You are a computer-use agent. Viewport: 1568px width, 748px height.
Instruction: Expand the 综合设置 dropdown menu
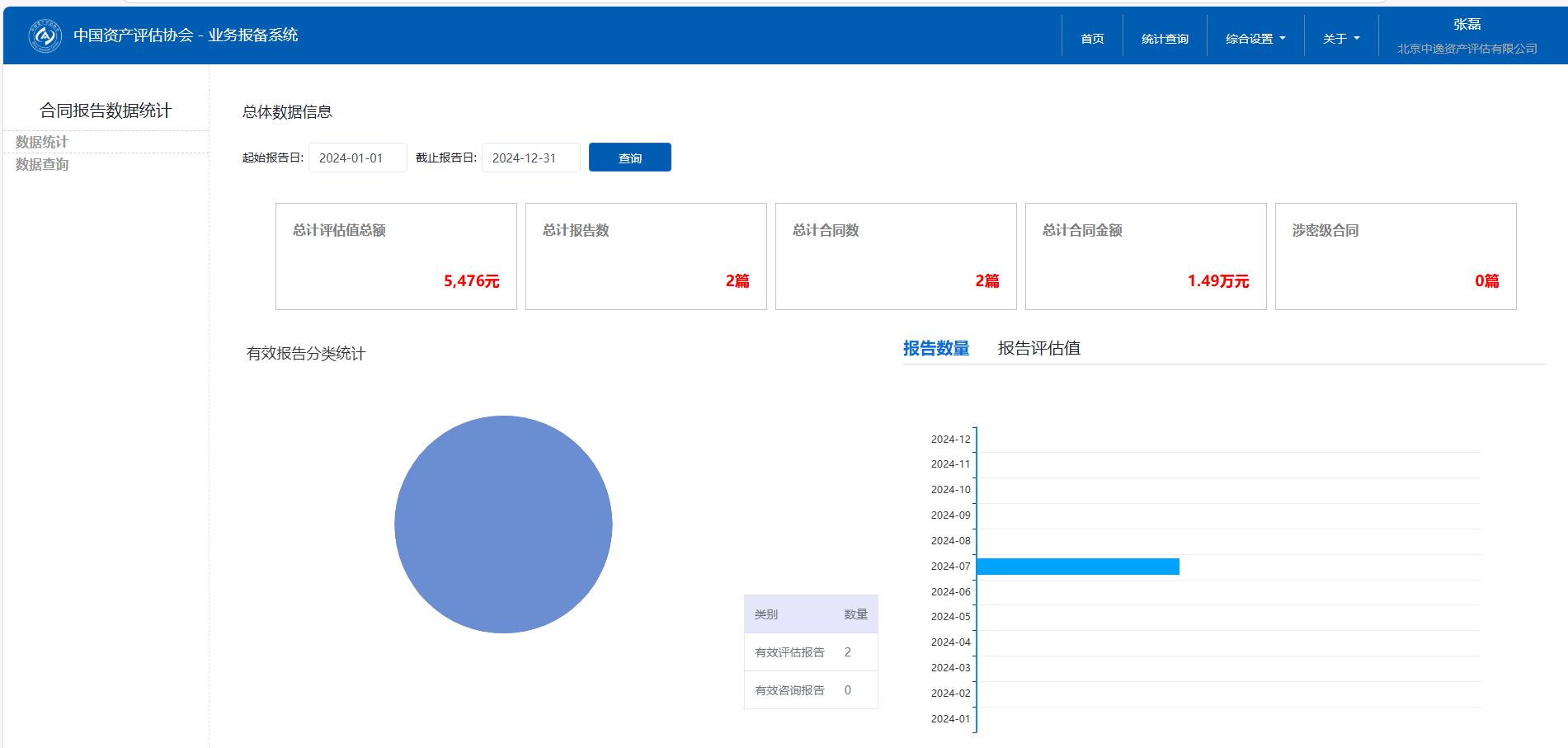[1255, 39]
